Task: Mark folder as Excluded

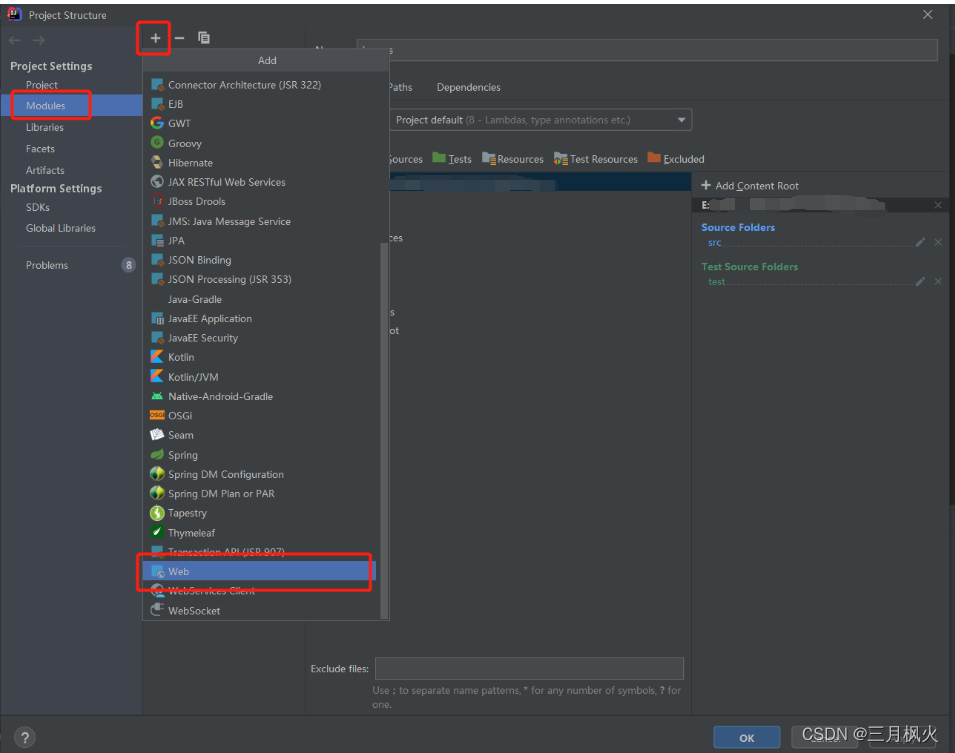Action: pyautogui.click(x=676, y=159)
